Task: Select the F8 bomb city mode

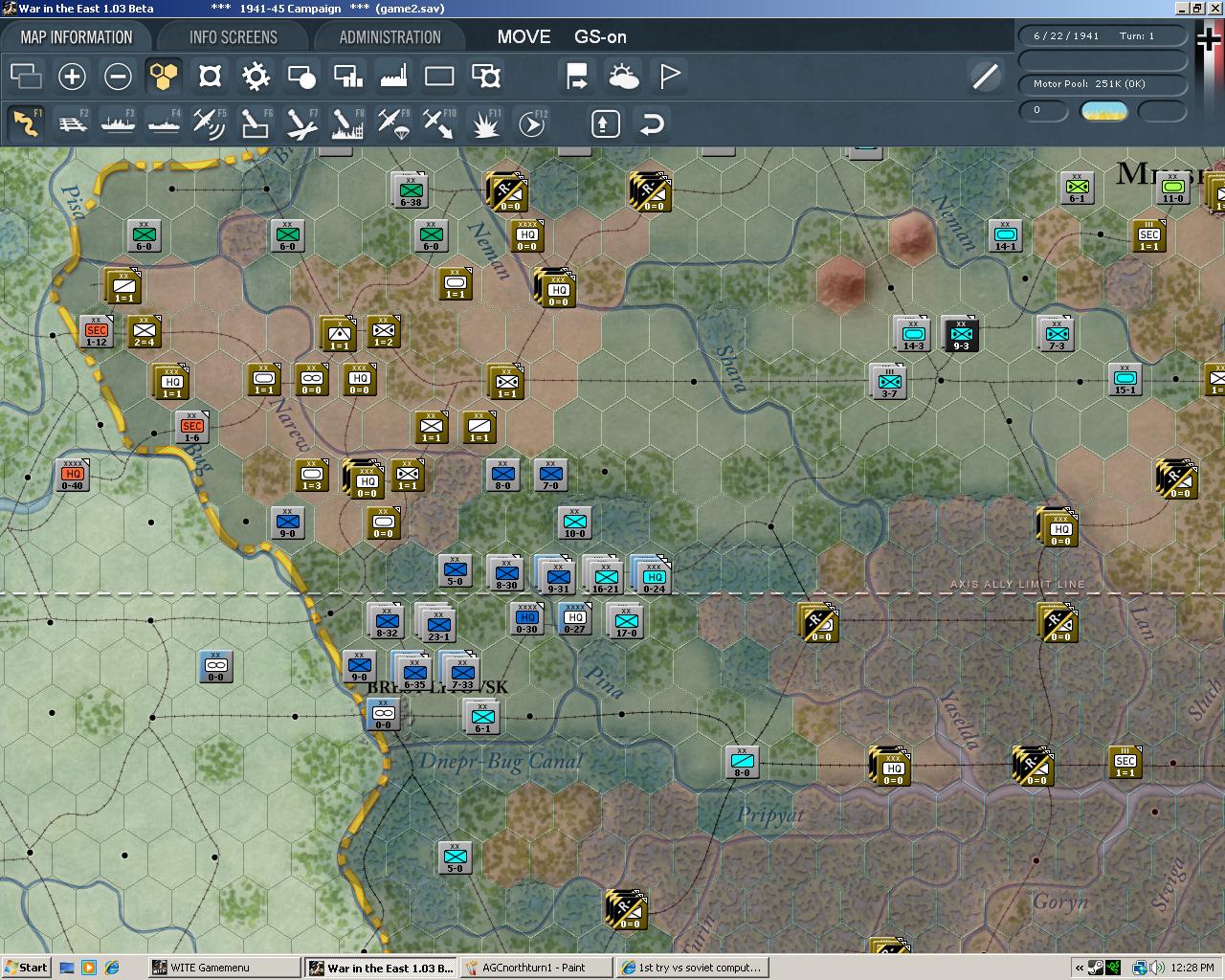Action: pyautogui.click(x=347, y=123)
